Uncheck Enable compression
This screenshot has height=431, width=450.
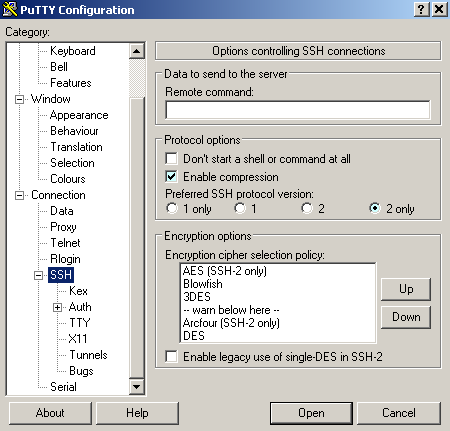click(x=171, y=176)
